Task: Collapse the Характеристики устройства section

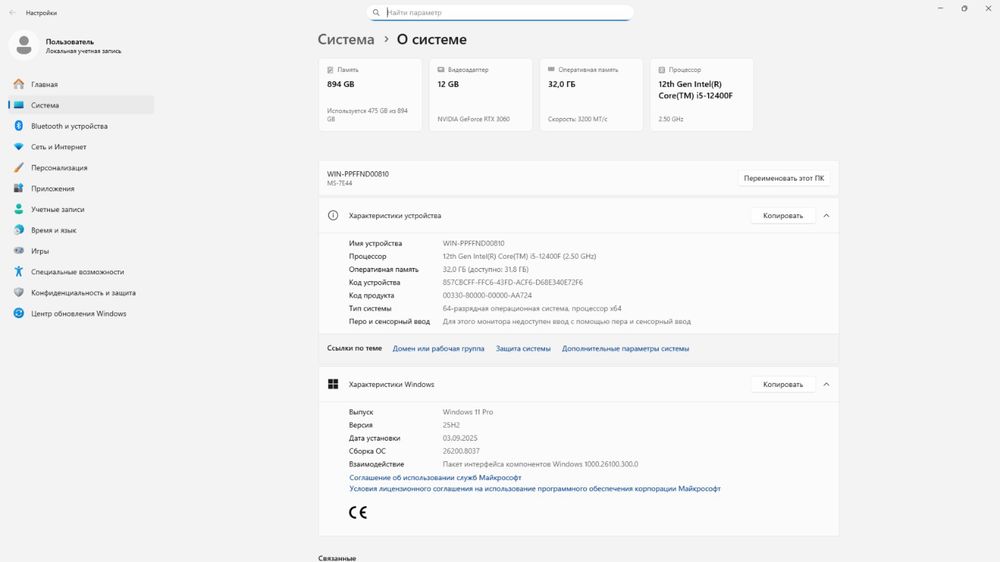Action: [826, 216]
